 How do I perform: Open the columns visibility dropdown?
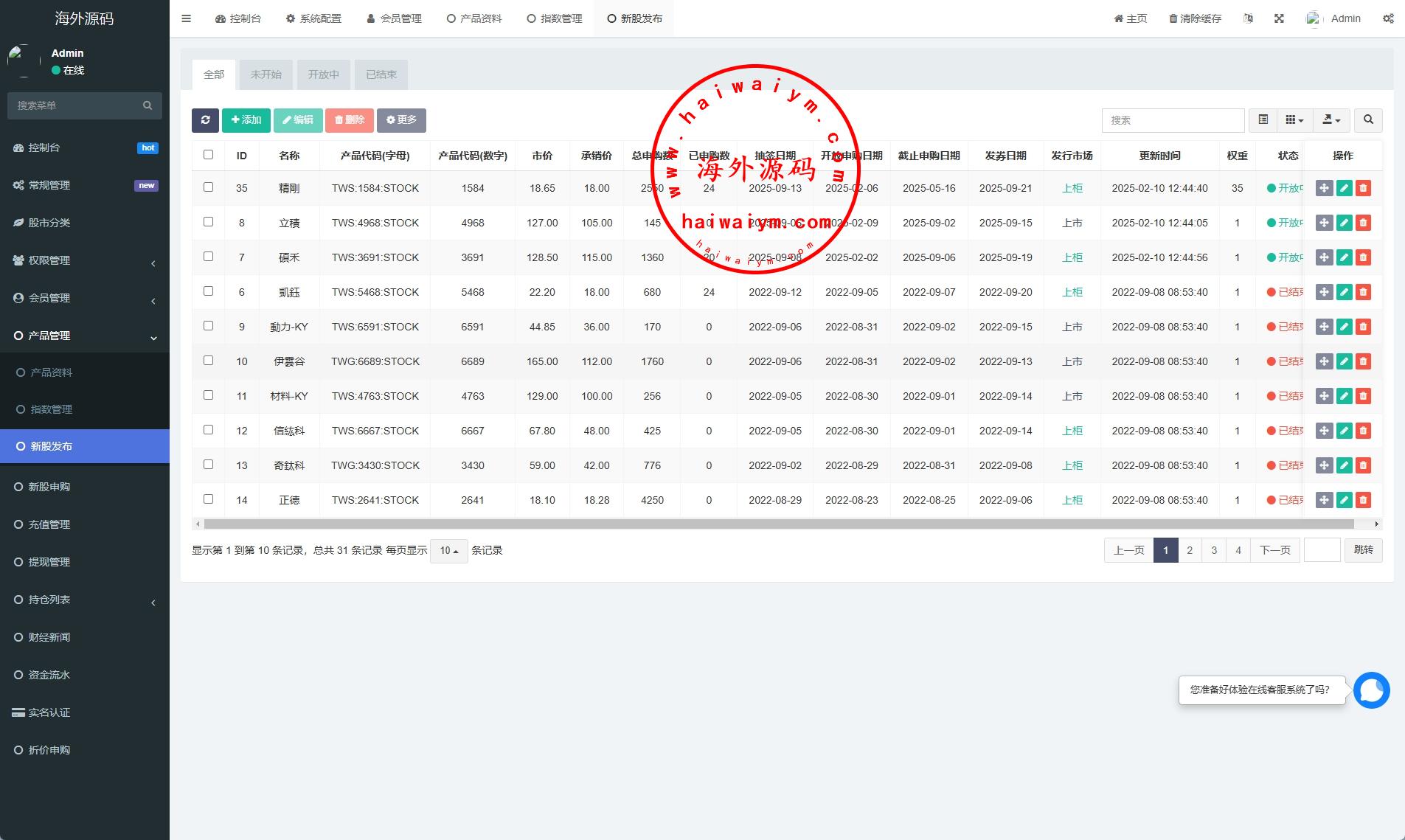pos(1294,120)
